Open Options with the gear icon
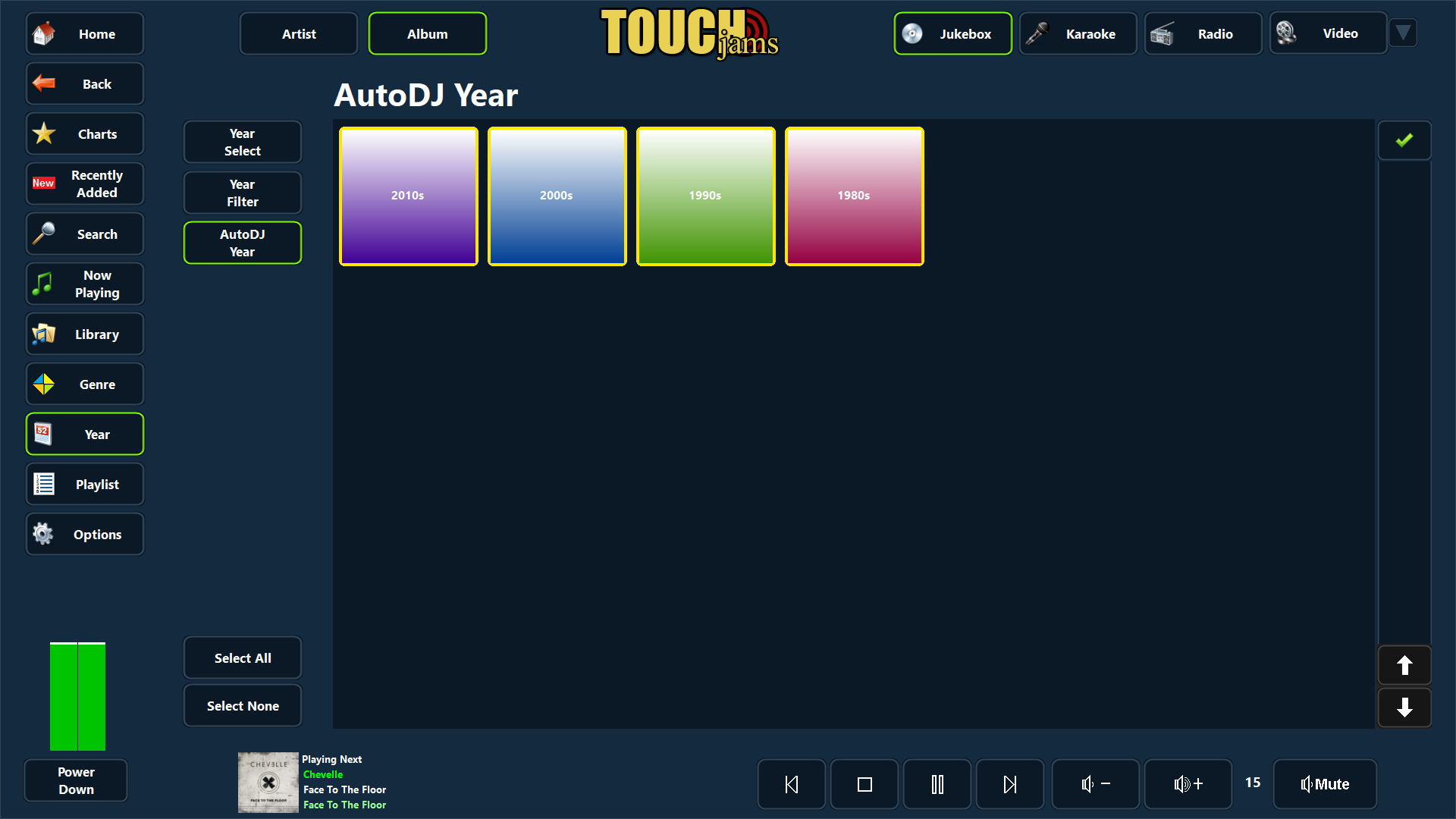The height and width of the screenshot is (819, 1456). pyautogui.click(x=42, y=534)
